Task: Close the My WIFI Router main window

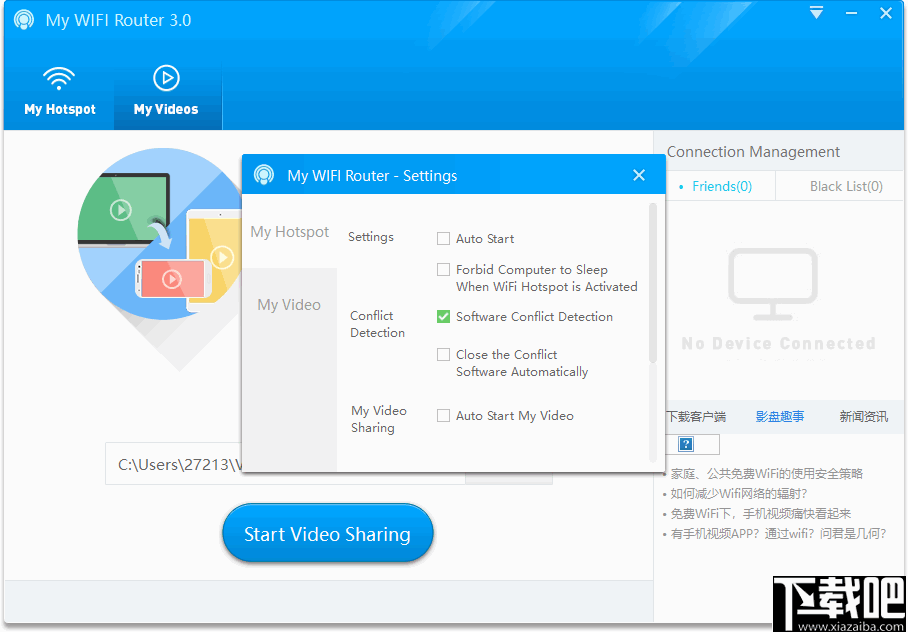Action: click(886, 13)
